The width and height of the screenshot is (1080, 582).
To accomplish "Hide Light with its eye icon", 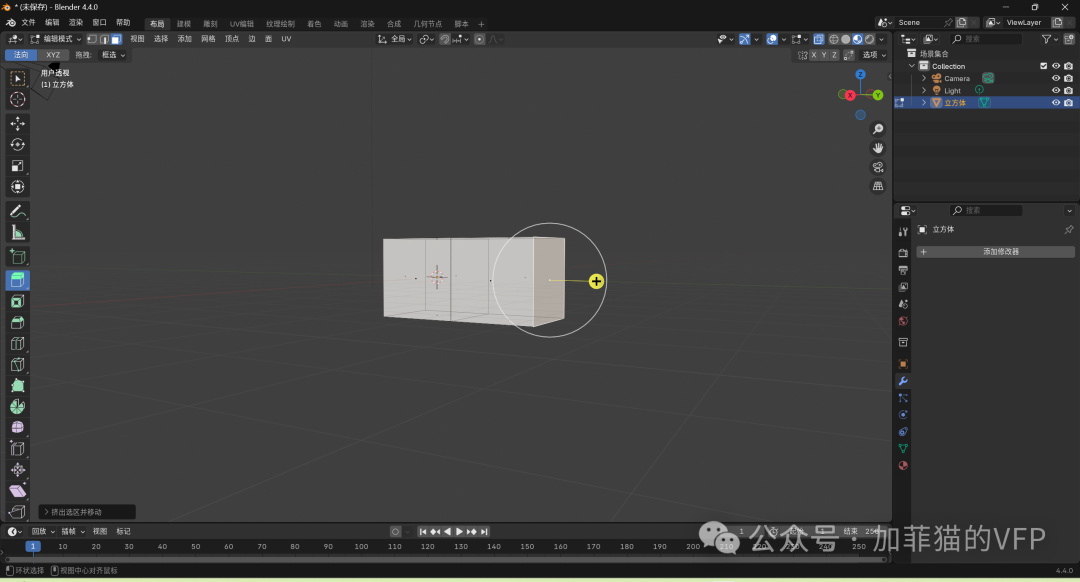I will (1055, 90).
